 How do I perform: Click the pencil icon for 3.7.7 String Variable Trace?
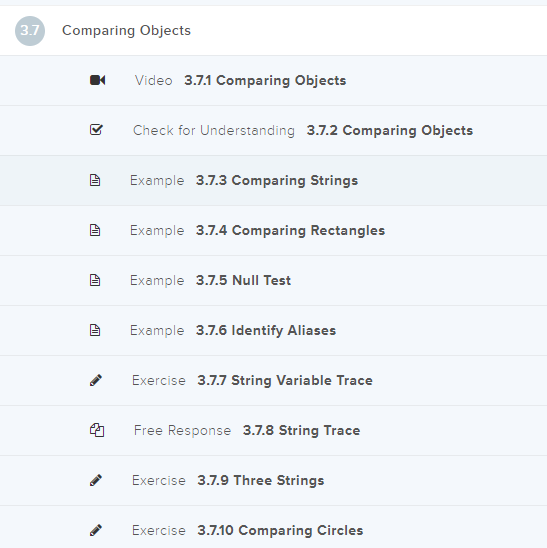(96, 380)
